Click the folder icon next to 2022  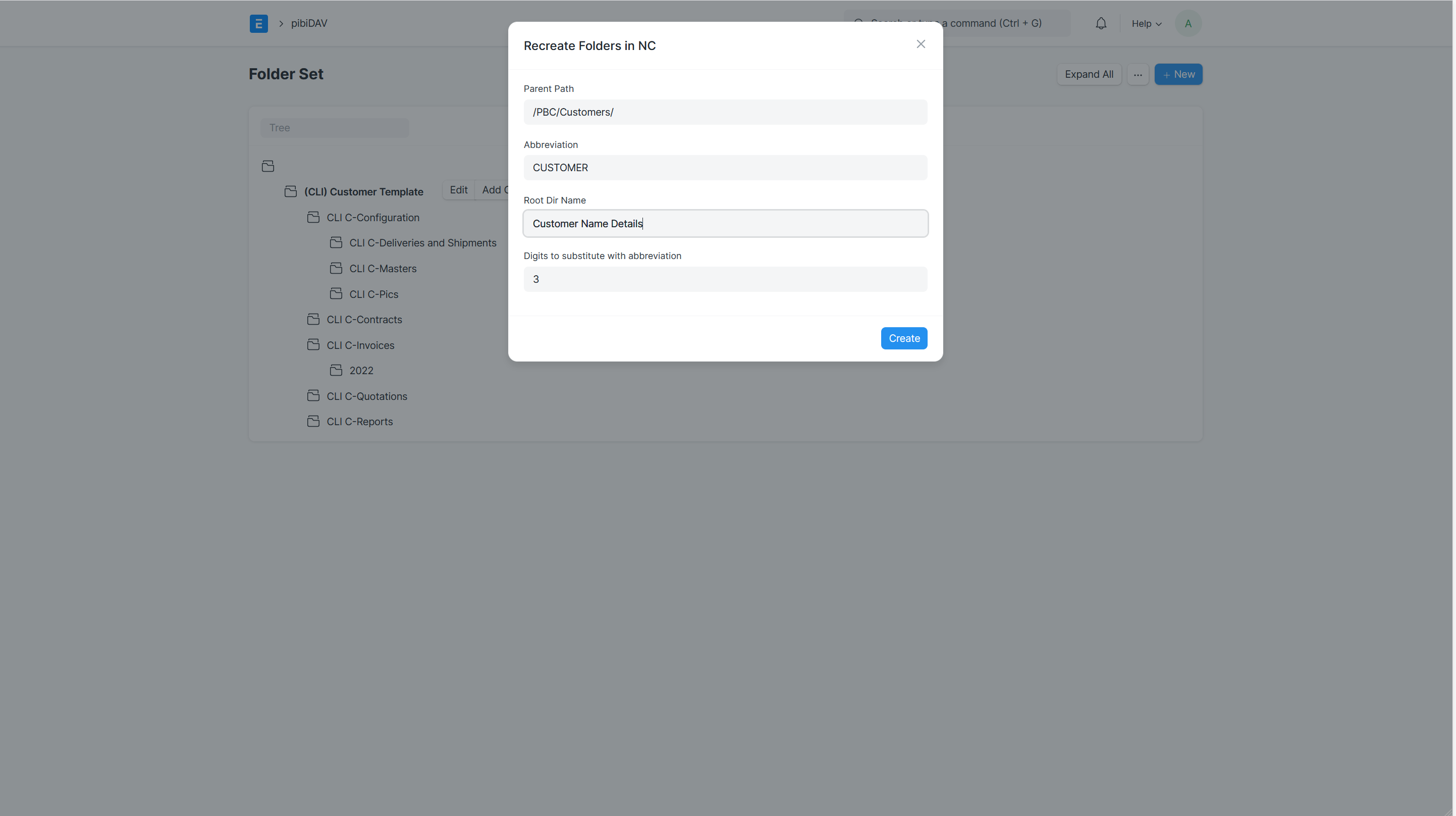pyautogui.click(x=336, y=370)
